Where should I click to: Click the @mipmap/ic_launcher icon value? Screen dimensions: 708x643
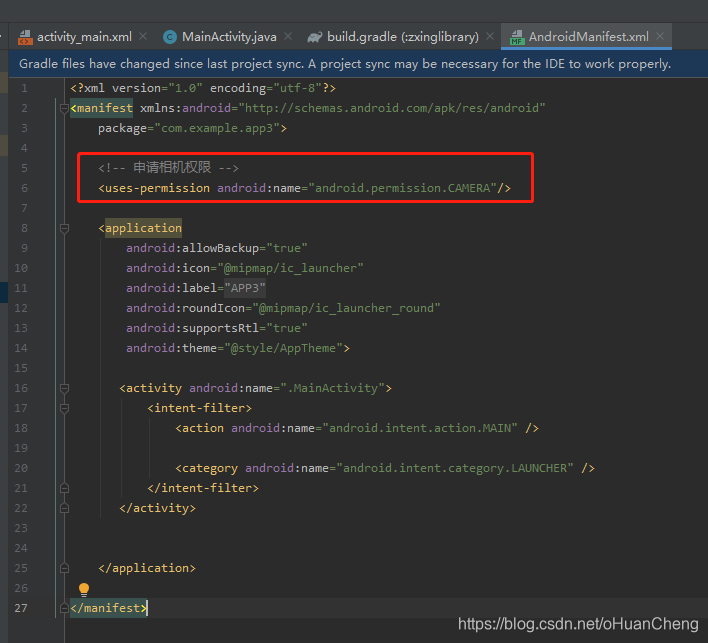[290, 268]
